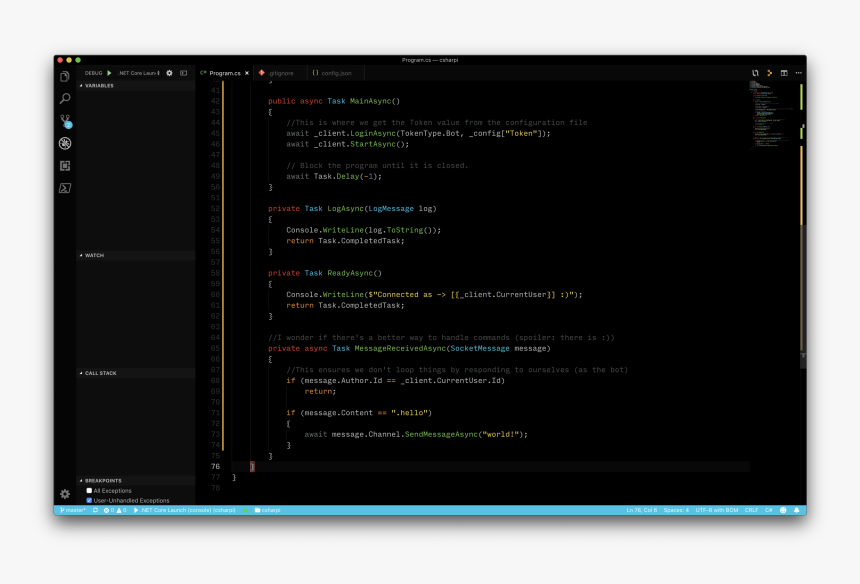Switch to the Program.cs tab
The height and width of the screenshot is (584, 860).
point(224,73)
